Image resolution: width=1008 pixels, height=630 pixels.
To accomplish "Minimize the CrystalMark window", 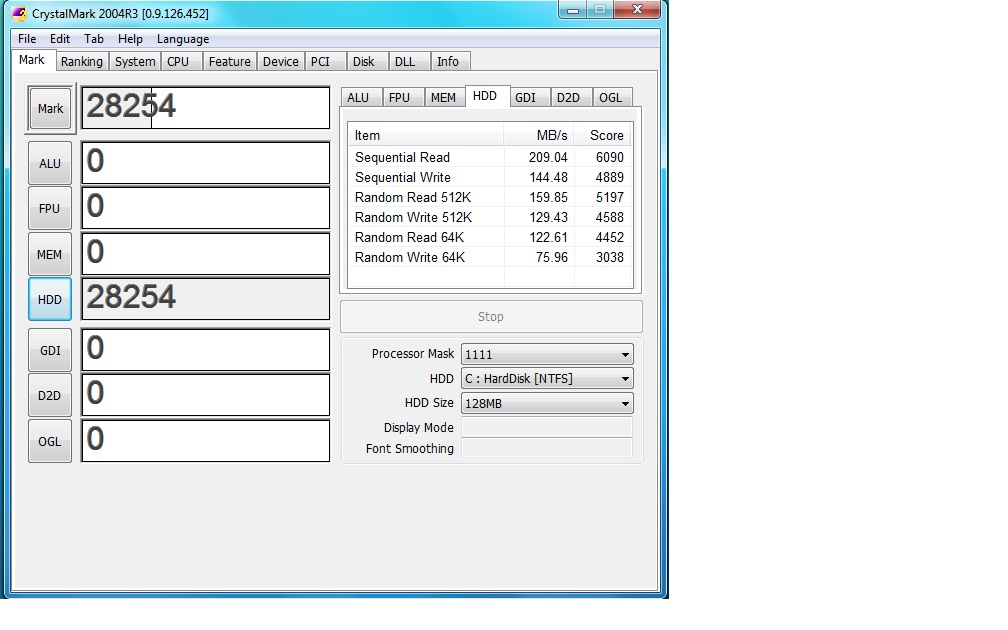I will (573, 10).
